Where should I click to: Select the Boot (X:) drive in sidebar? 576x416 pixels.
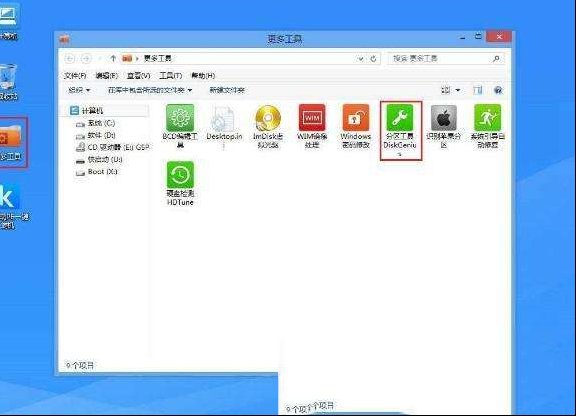[x=97, y=172]
